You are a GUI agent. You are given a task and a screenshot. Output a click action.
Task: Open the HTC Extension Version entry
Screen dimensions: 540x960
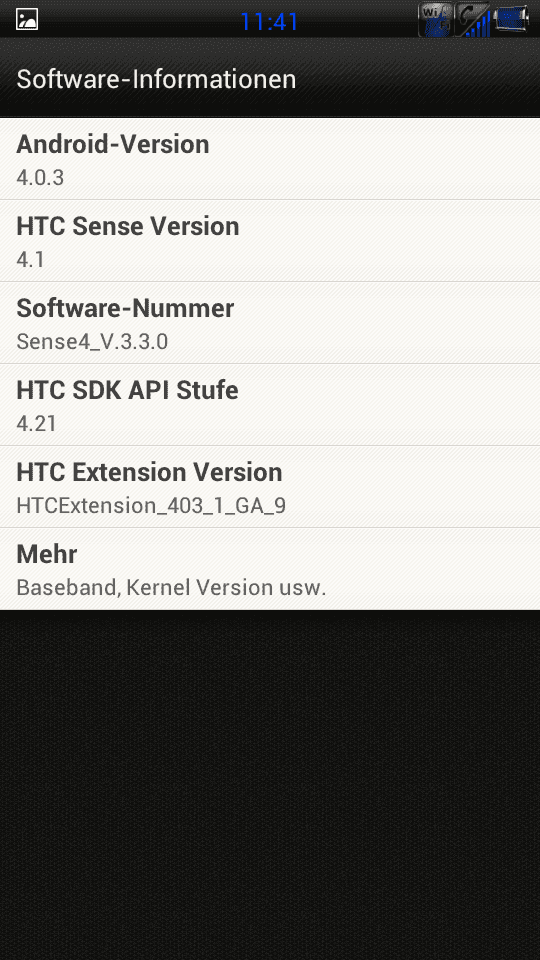click(270, 487)
